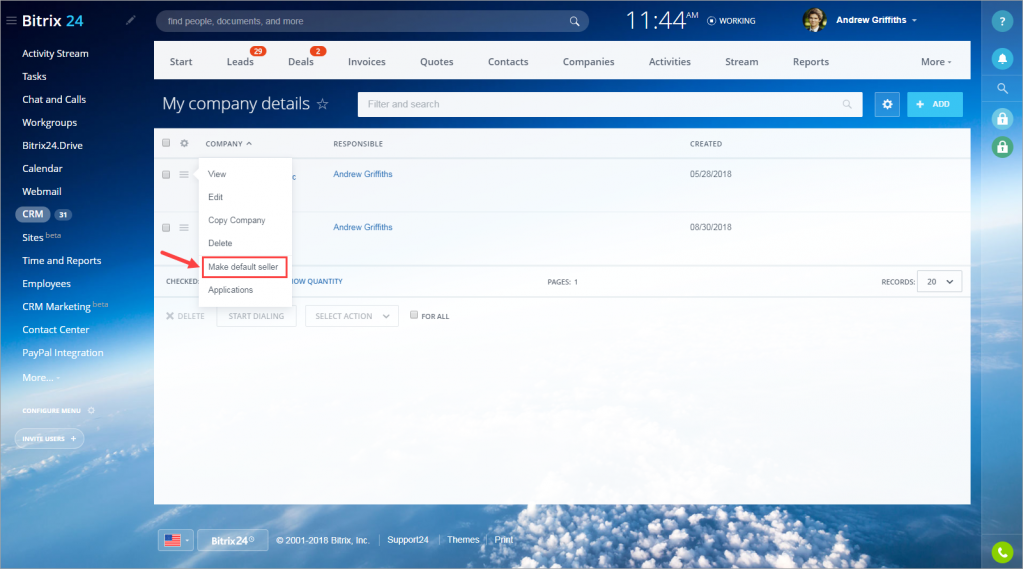1023x569 pixels.
Task: Open Andrew Griffiths link in the second row
Action: coord(363,227)
